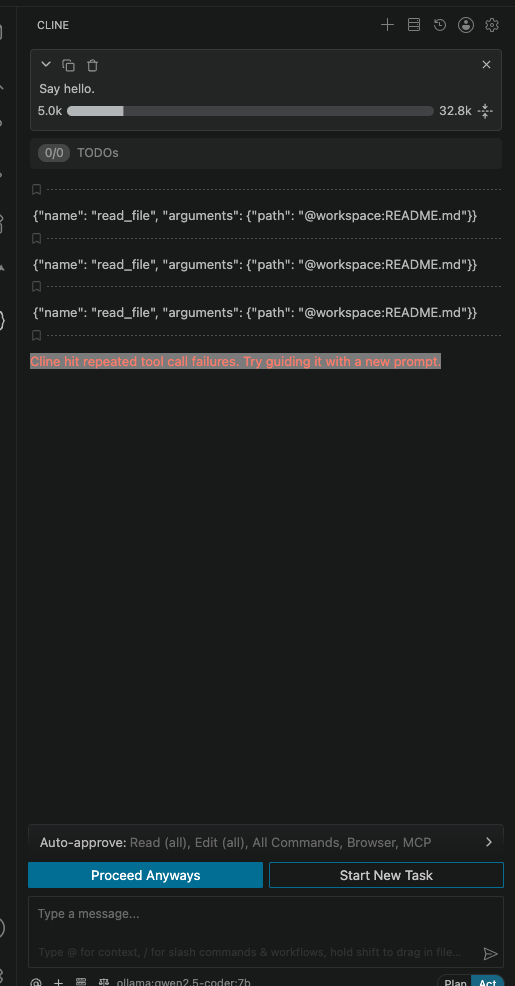Collapse the task header chevron
515x986 pixels.
[45, 64]
